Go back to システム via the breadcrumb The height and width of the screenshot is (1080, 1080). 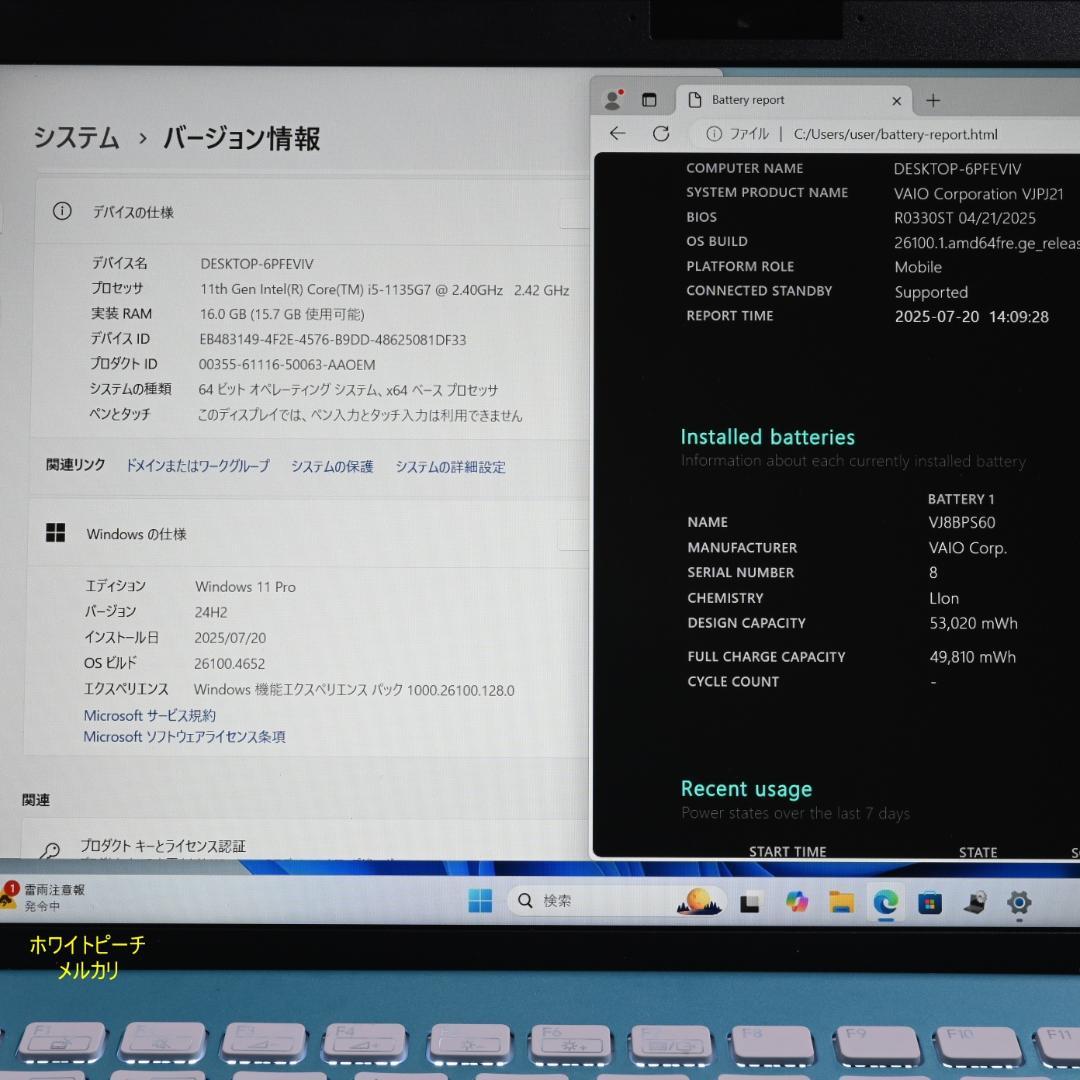[73, 139]
